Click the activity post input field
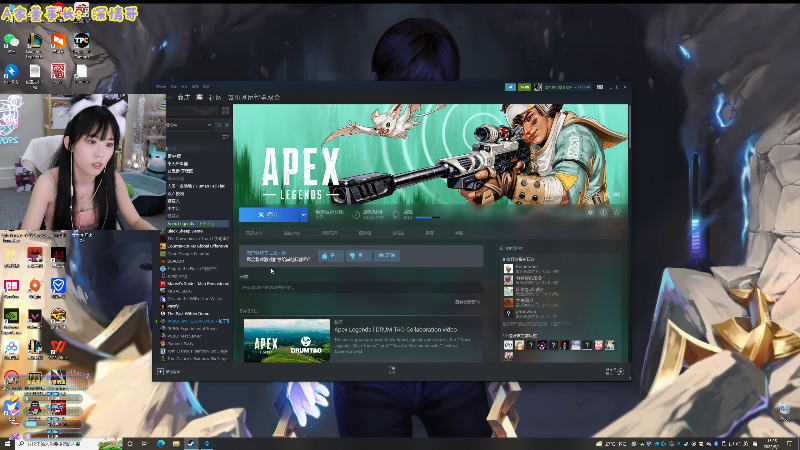This screenshot has width=800, height=450. pyautogui.click(x=361, y=287)
